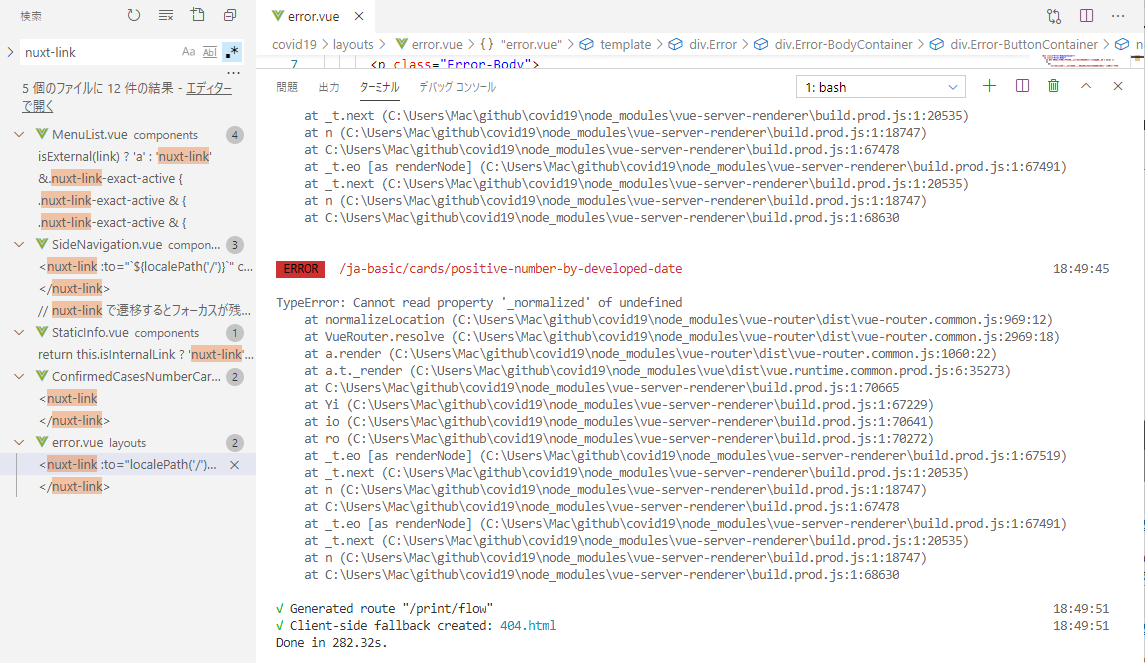Collapse MenuList.vue results group
This screenshot has height=663, width=1145.
tap(20, 134)
